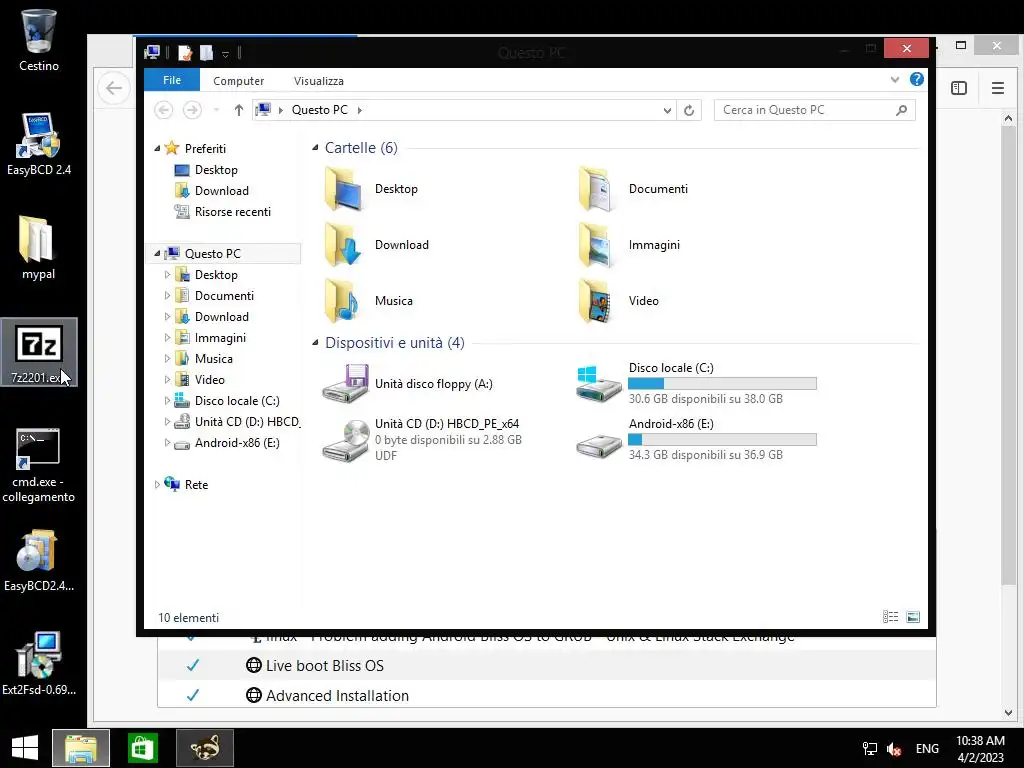Open the Windows Start button
This screenshot has height=768, width=1024.
click(x=25, y=748)
